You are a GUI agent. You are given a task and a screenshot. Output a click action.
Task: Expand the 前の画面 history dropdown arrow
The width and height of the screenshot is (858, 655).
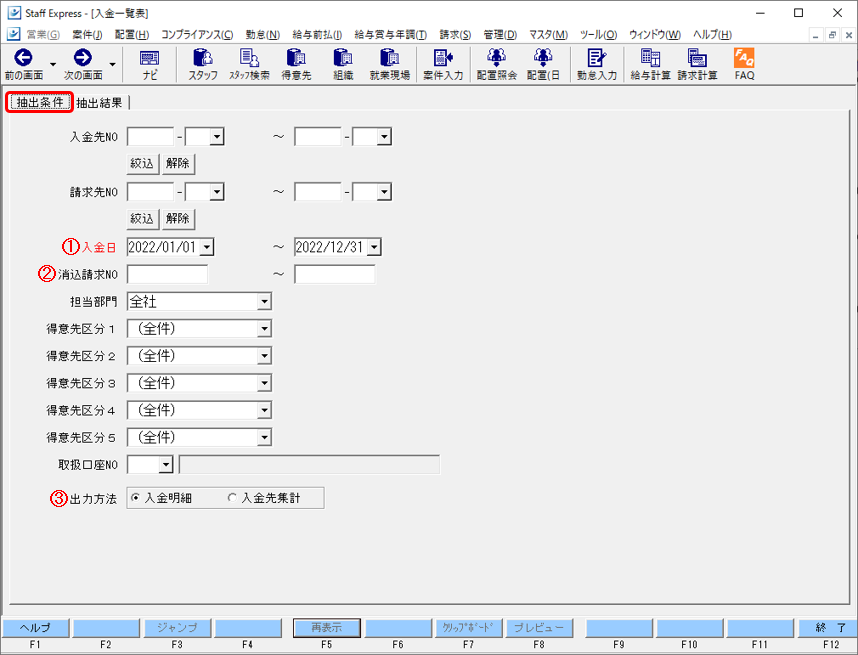coord(53,65)
